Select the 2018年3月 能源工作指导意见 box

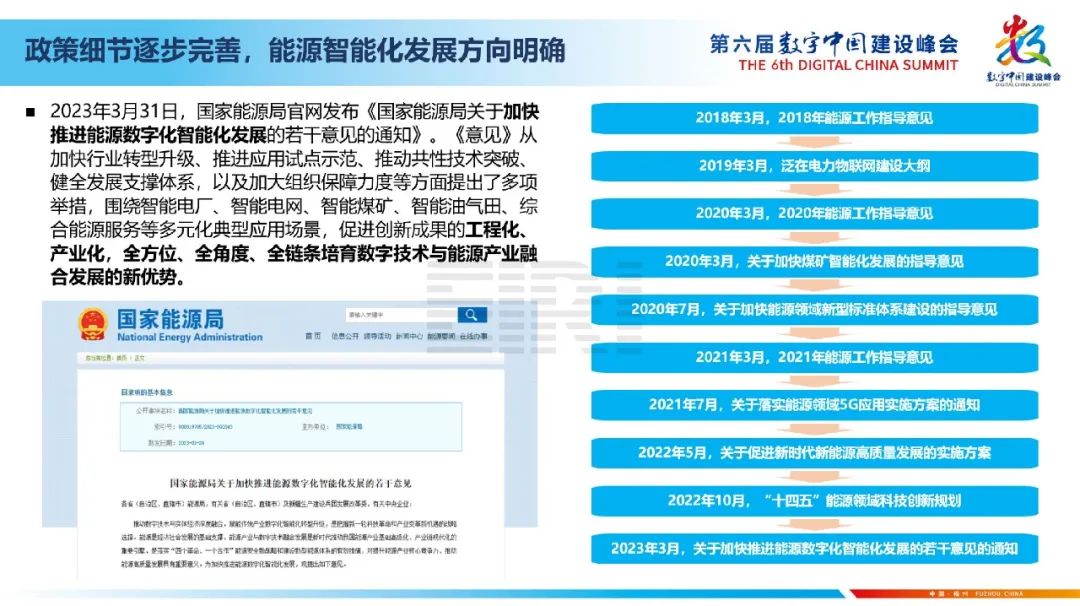click(x=814, y=118)
